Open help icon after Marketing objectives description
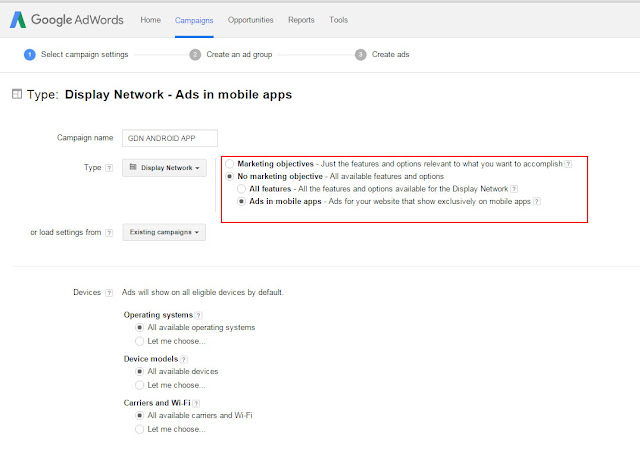This screenshot has height=455, width=640. click(568, 164)
